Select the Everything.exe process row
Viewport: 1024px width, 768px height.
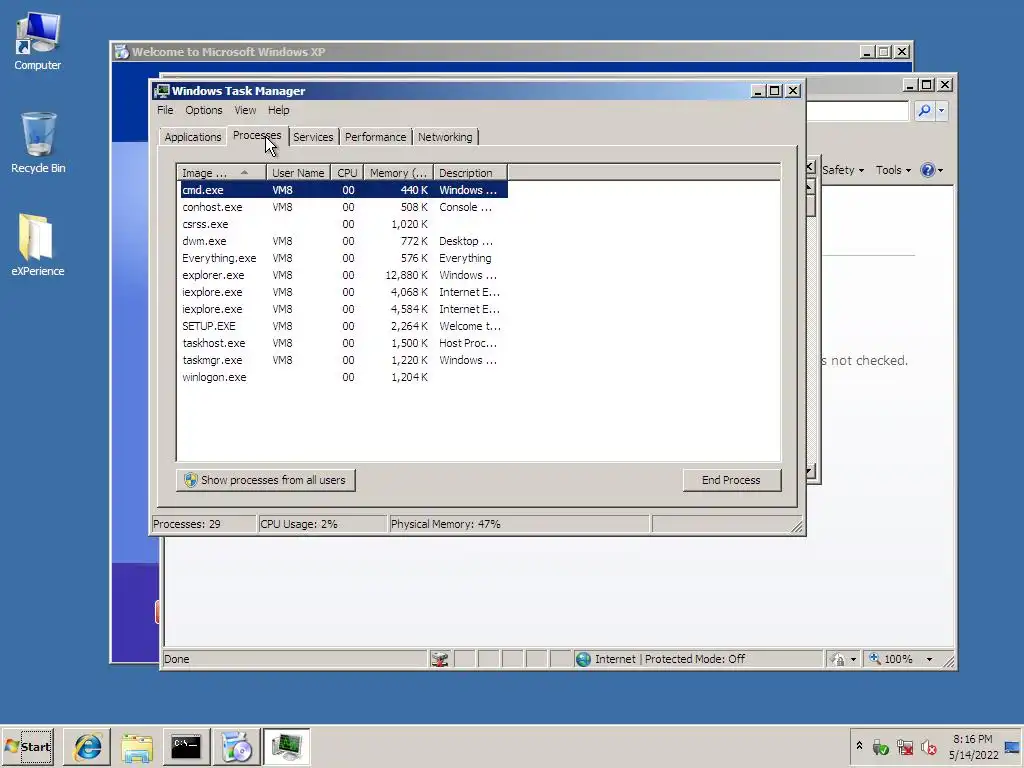point(344,258)
